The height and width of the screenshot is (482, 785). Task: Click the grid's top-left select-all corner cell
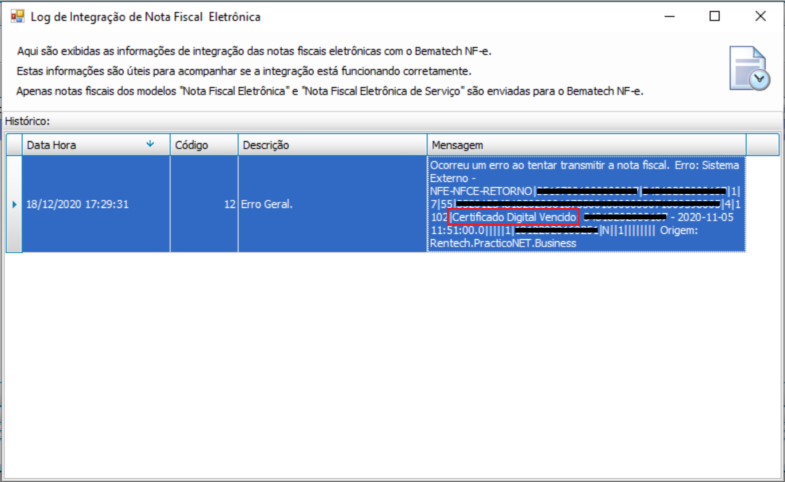point(14,145)
